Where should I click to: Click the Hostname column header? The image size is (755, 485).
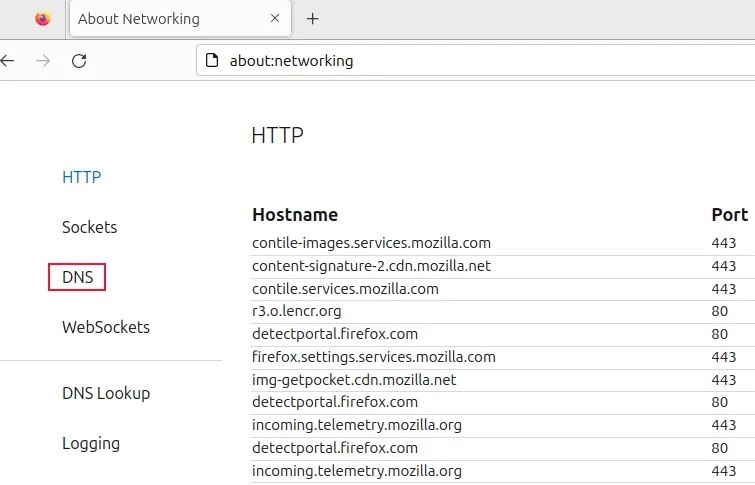click(x=295, y=214)
